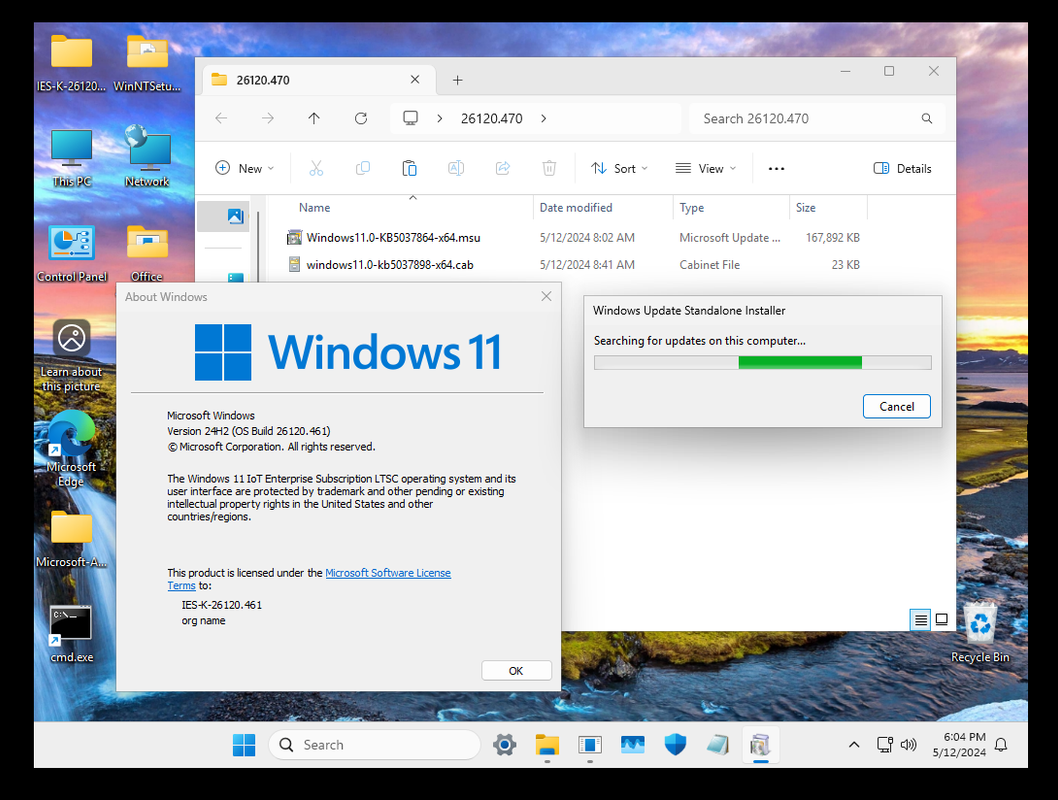Click the Share icon in Explorer toolbar
Image resolution: width=1058 pixels, height=800 pixels.
click(503, 168)
